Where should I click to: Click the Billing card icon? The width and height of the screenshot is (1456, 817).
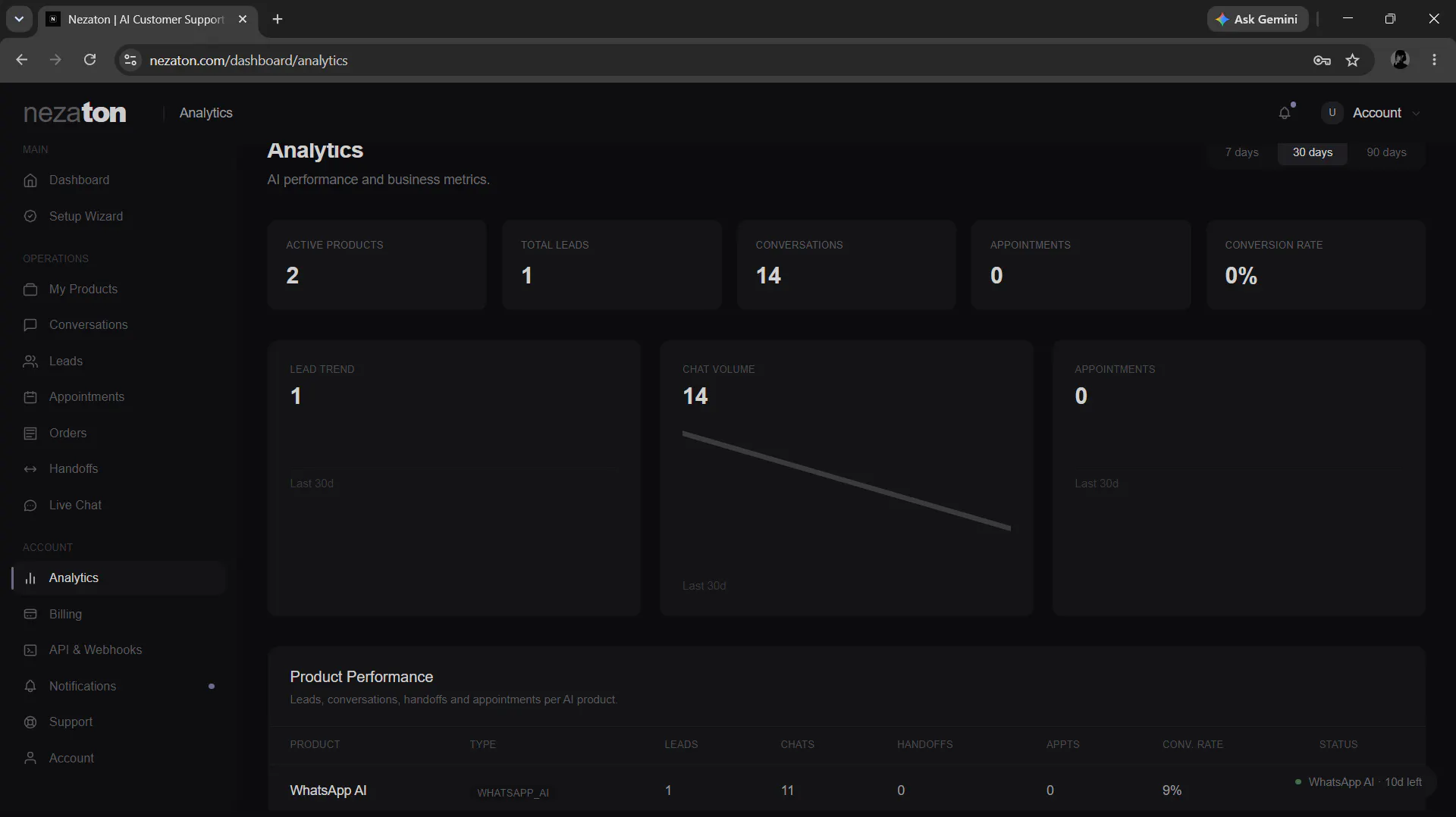click(30, 615)
